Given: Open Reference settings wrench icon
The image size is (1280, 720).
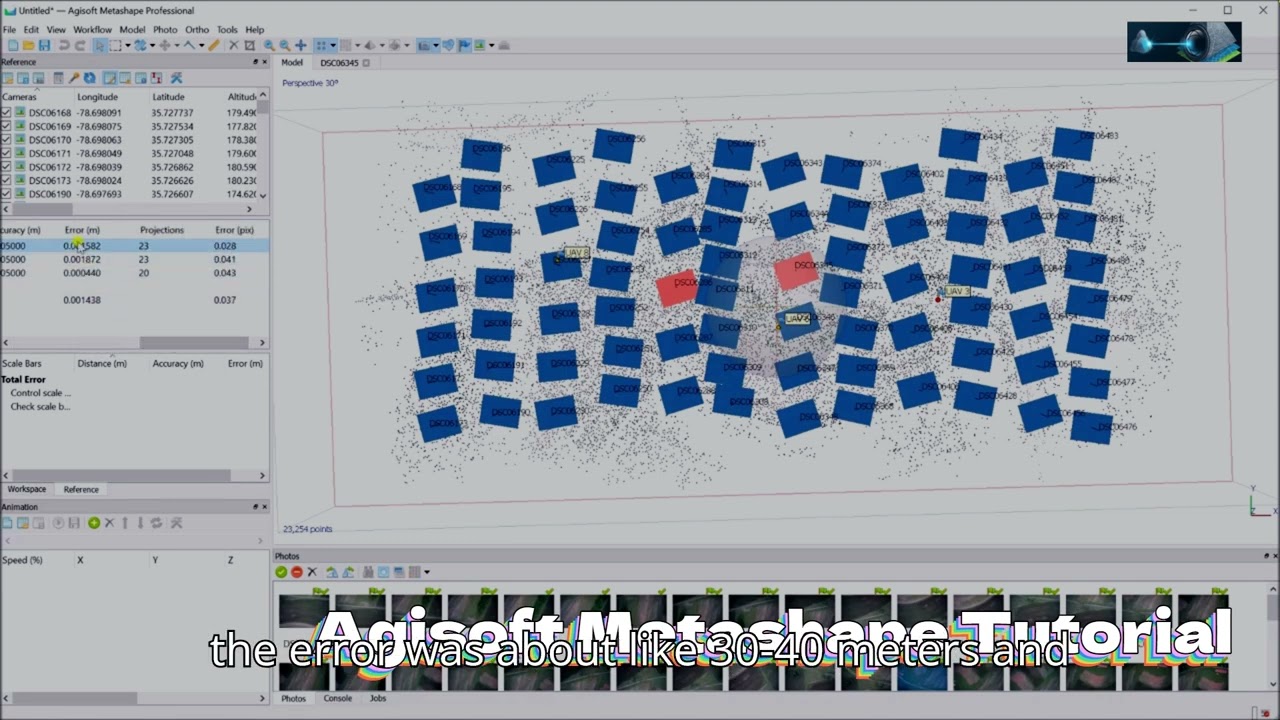Looking at the screenshot, I should (x=176, y=78).
